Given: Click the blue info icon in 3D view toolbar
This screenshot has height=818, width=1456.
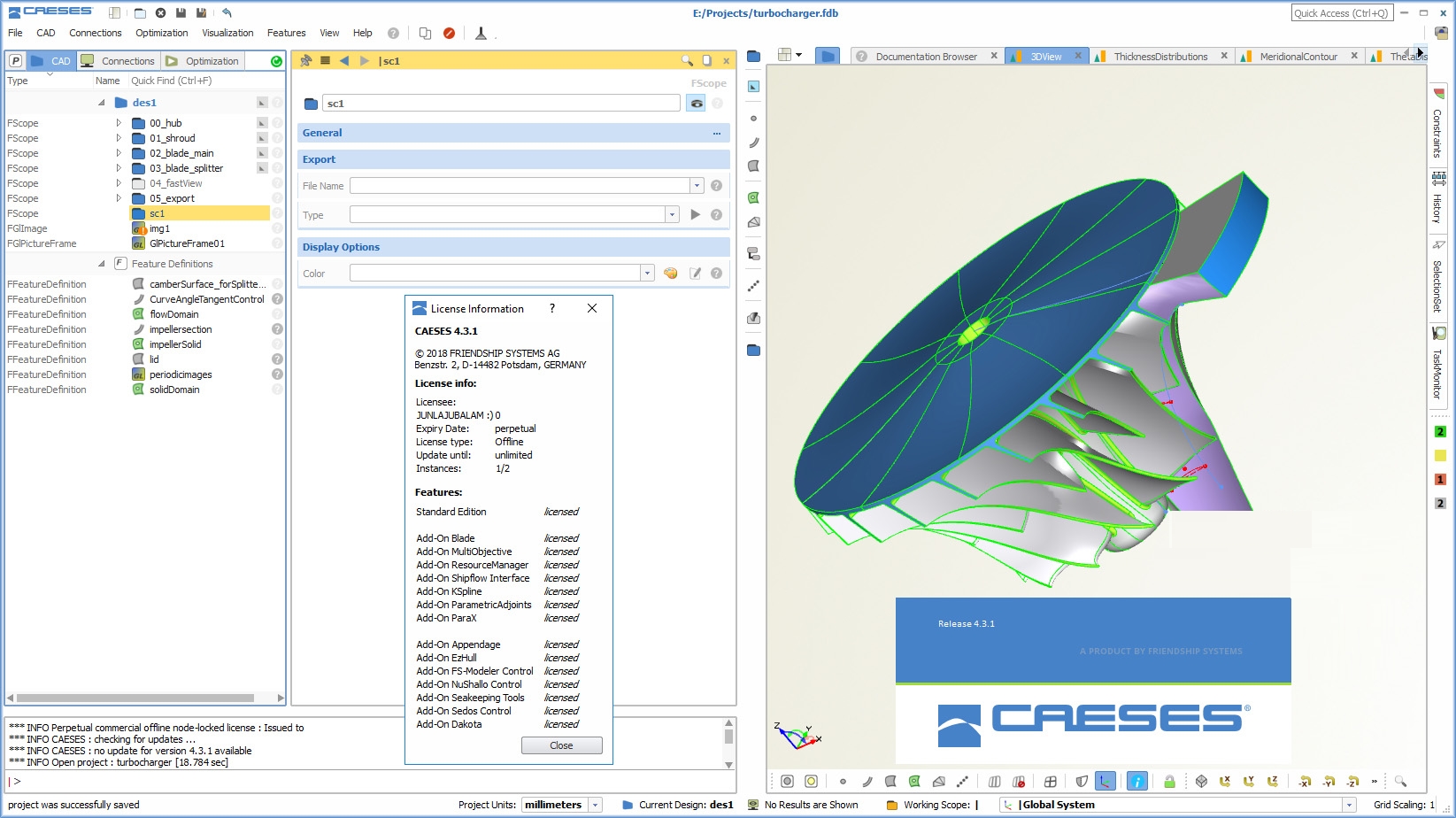Looking at the screenshot, I should point(1137,781).
